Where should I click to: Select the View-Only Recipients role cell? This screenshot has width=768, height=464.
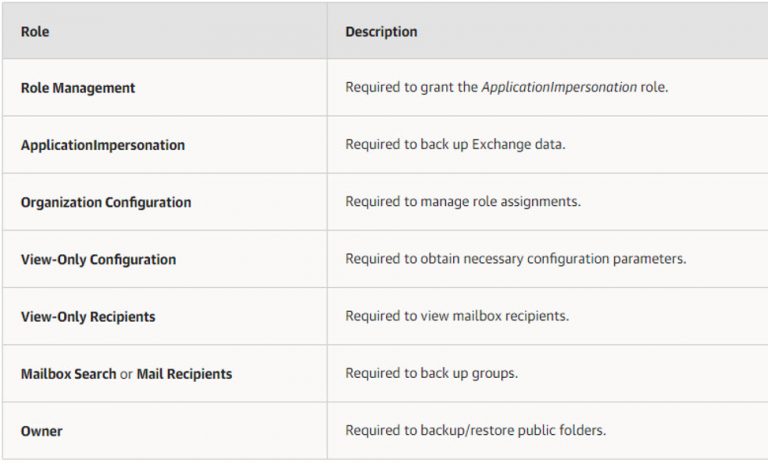pos(165,317)
